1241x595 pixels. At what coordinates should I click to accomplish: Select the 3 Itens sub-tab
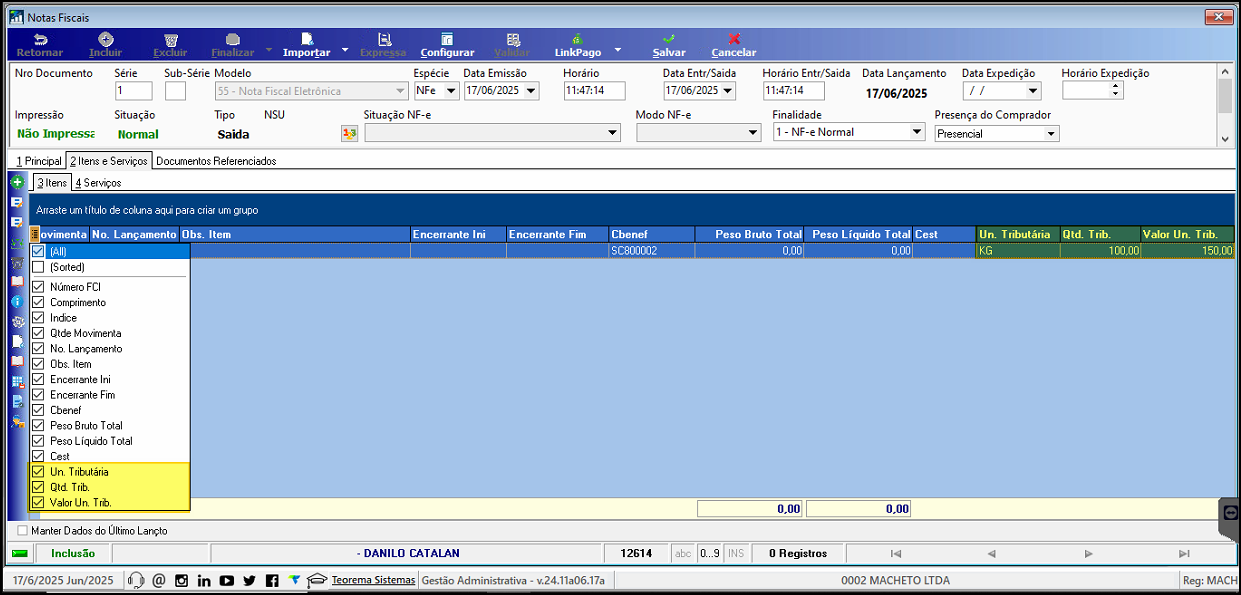point(52,183)
